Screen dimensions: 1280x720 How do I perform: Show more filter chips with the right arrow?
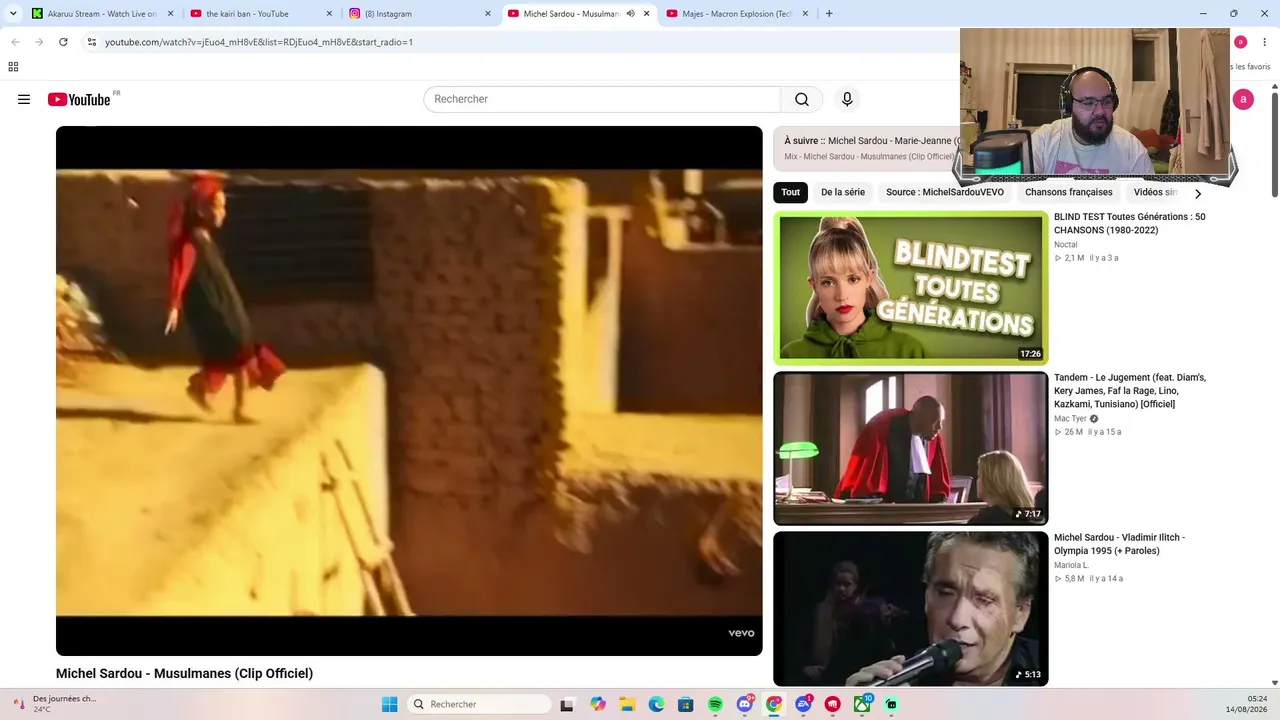pos(1198,193)
